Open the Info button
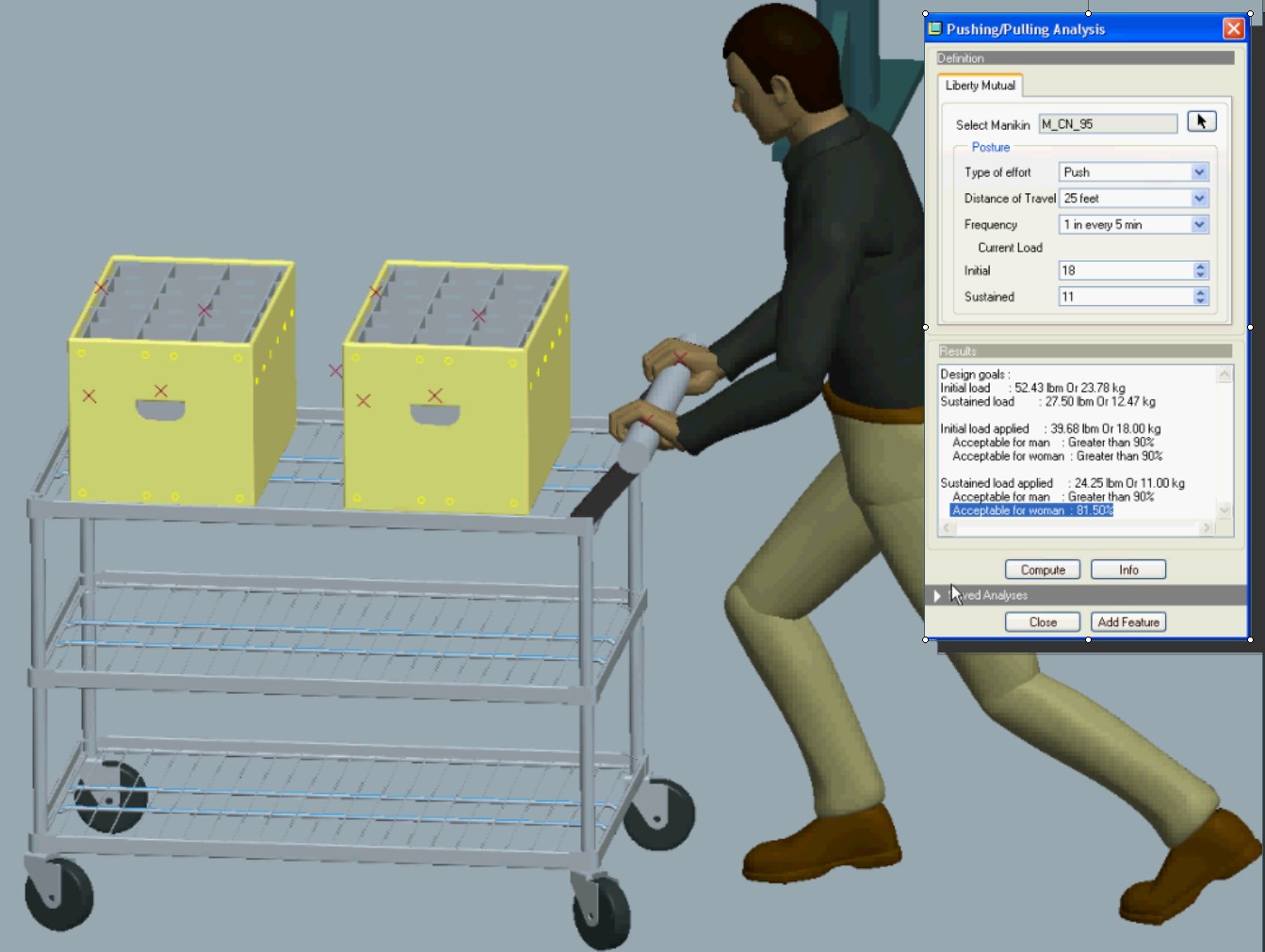The width and height of the screenshot is (1265, 952). point(1127,570)
